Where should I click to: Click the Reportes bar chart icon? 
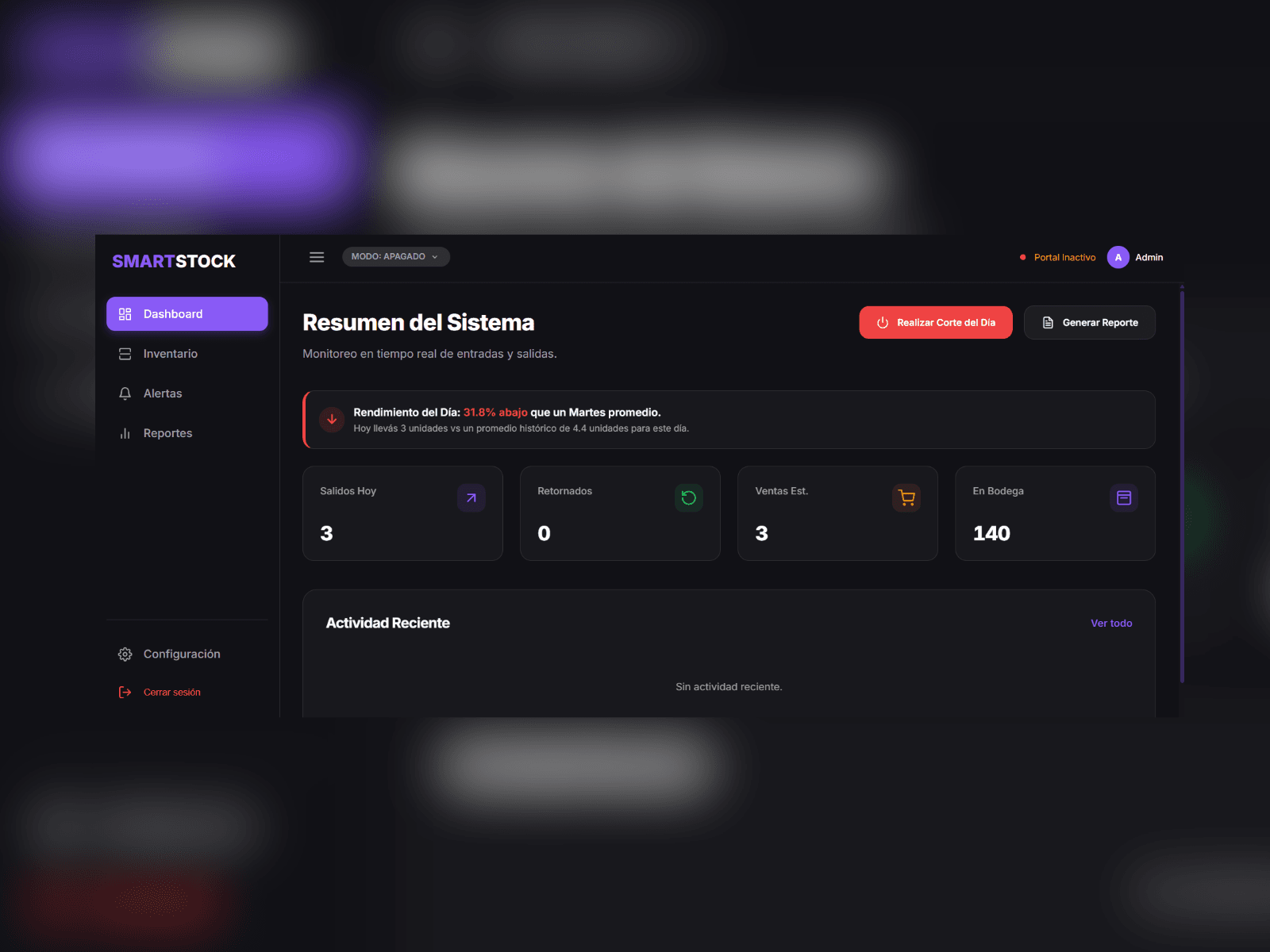coord(125,433)
